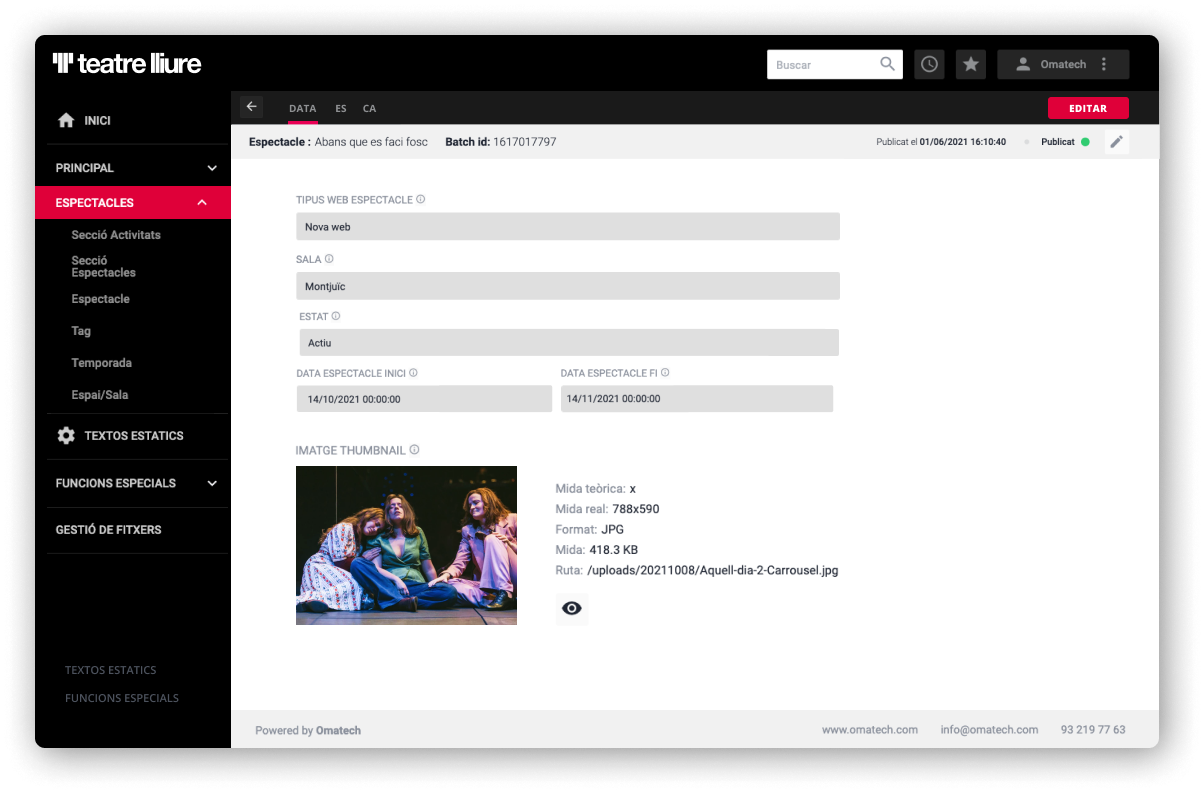Click the home icon beside INICI
This screenshot has height=793, width=1204.
(66, 120)
